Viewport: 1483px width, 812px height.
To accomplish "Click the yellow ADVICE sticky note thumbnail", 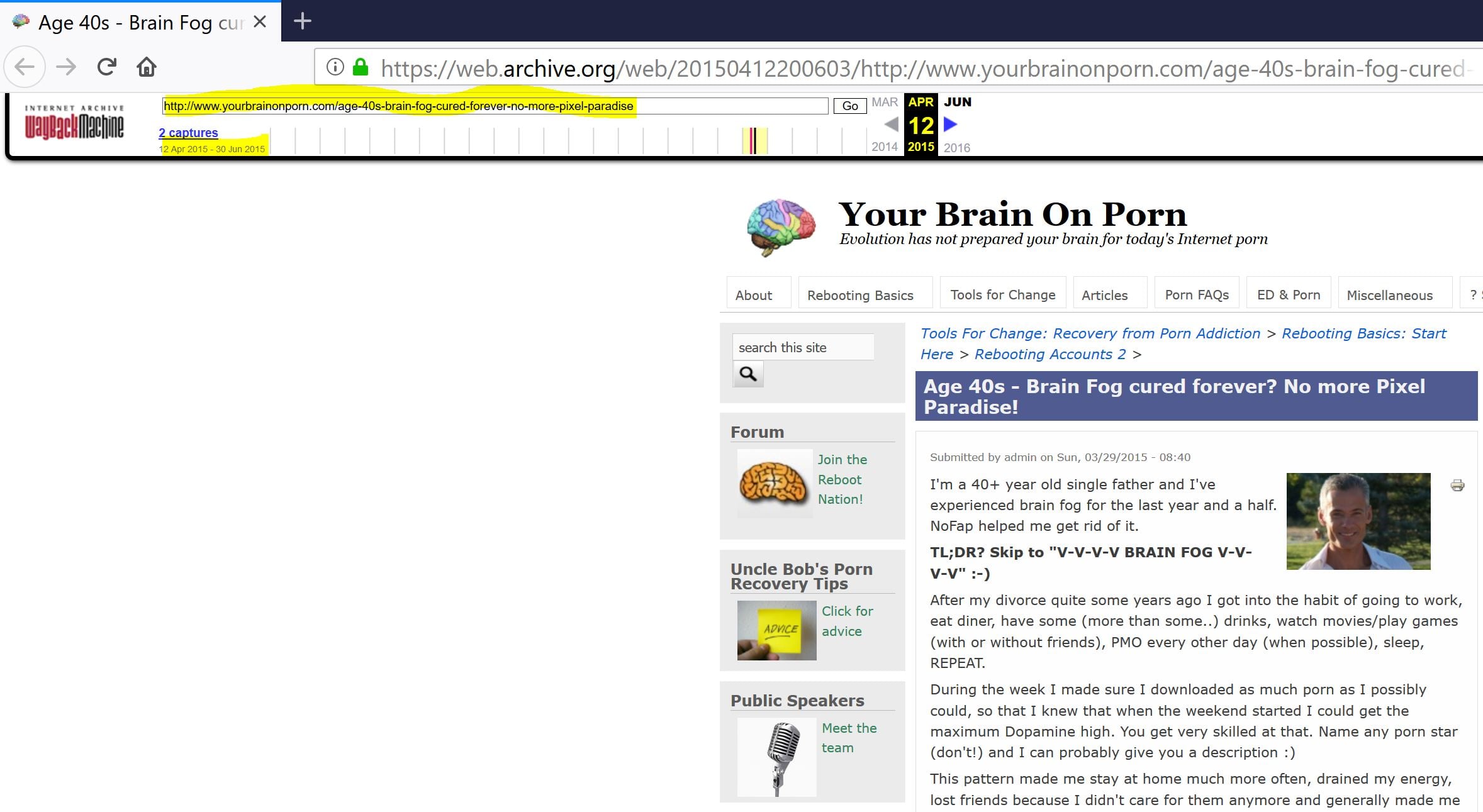I will (776, 630).
